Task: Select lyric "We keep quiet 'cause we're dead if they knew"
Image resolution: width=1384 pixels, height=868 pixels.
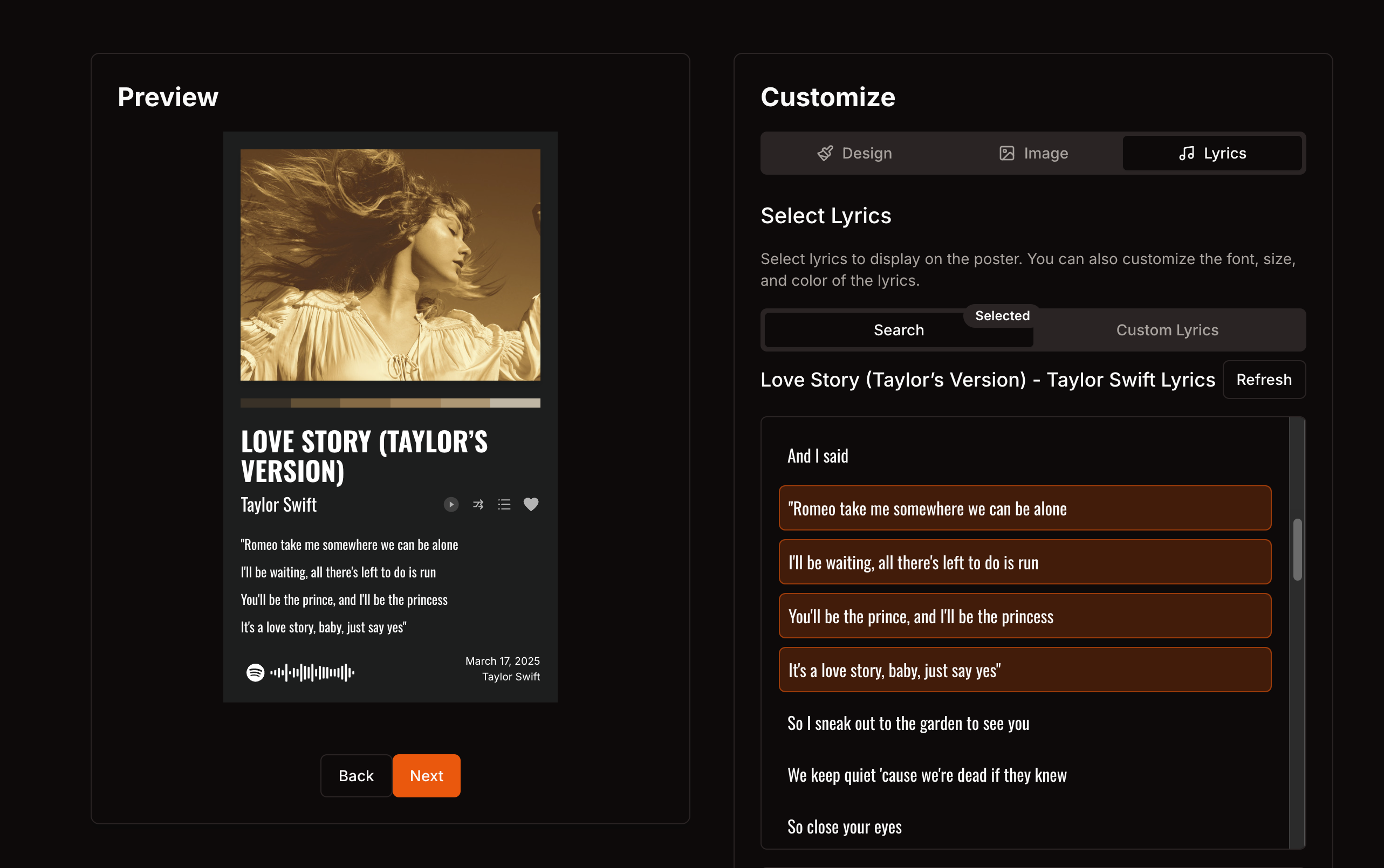Action: (1024, 775)
